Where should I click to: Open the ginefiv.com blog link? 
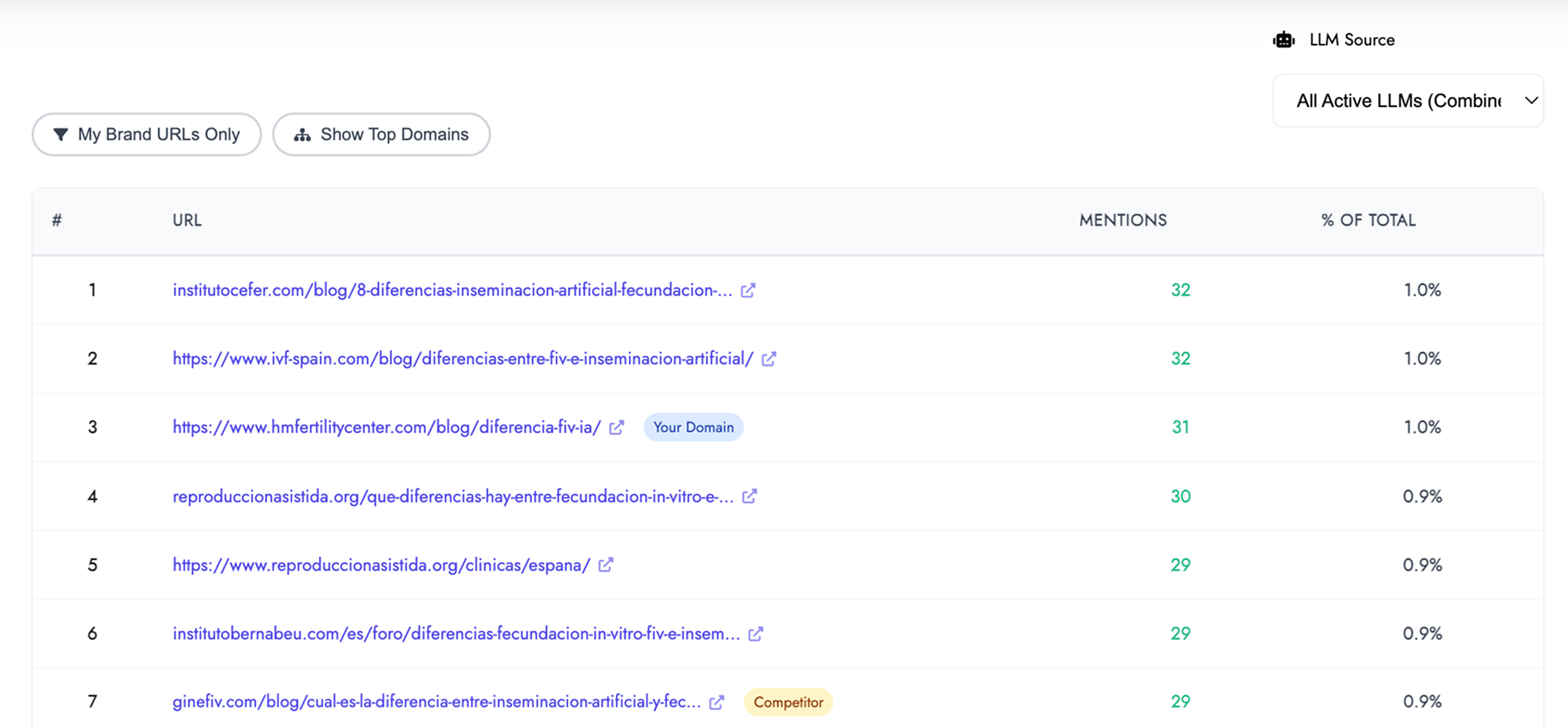[437, 702]
